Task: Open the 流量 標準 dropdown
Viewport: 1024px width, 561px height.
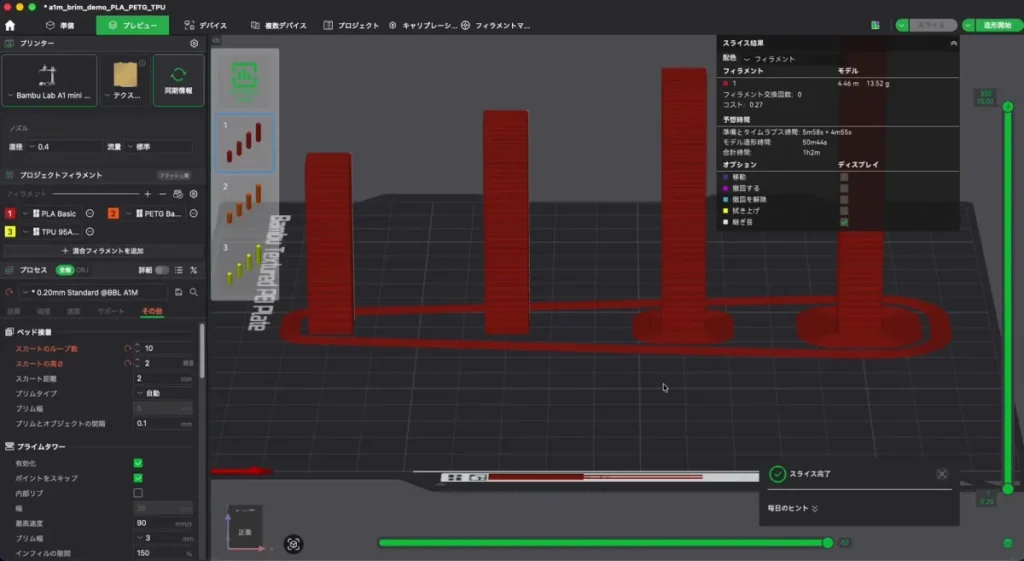Action: click(159, 147)
